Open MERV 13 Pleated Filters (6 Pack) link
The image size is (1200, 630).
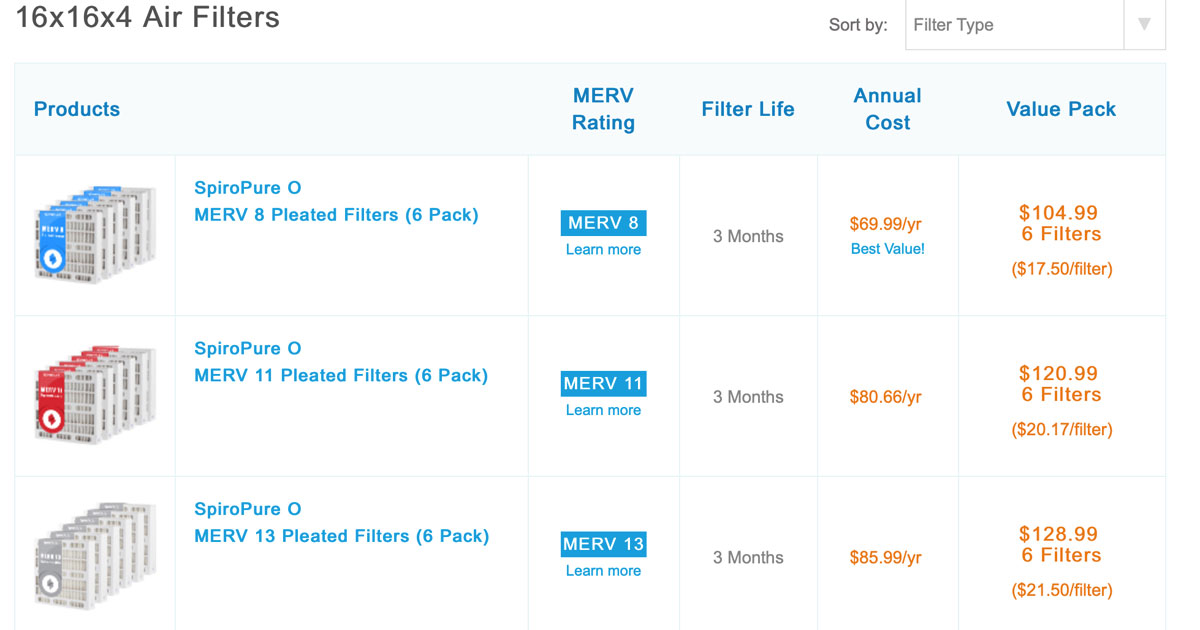(x=341, y=536)
